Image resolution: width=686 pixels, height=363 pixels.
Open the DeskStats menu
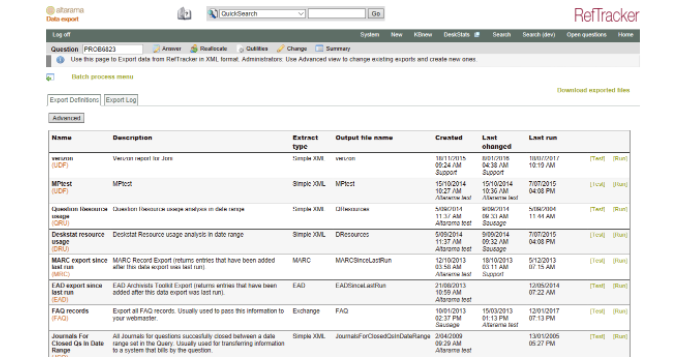coord(456,35)
